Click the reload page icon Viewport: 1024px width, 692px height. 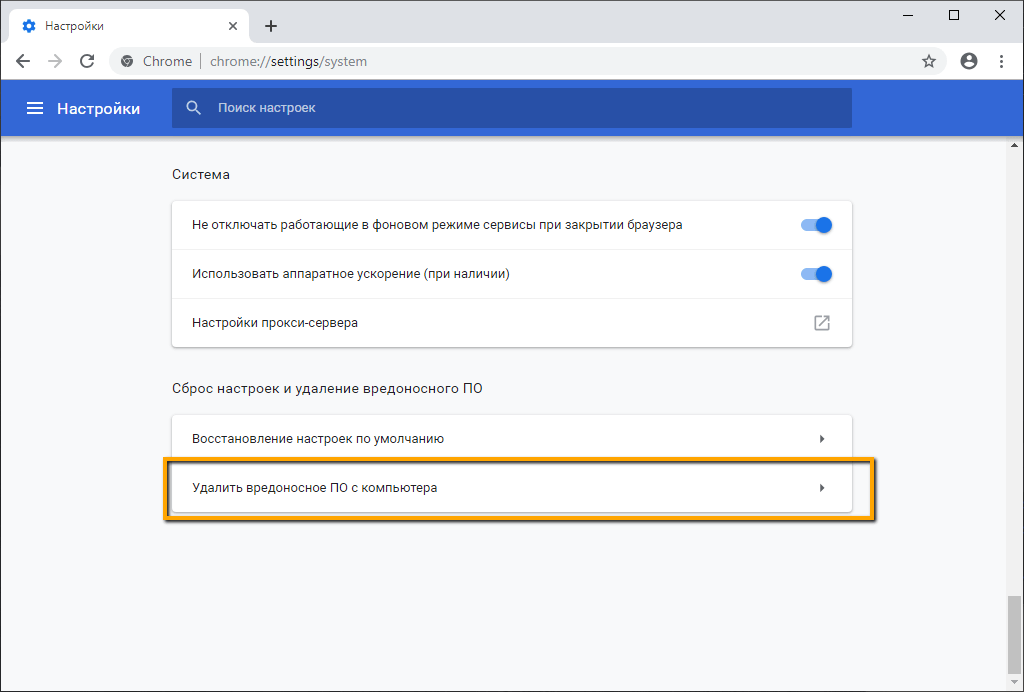click(87, 61)
